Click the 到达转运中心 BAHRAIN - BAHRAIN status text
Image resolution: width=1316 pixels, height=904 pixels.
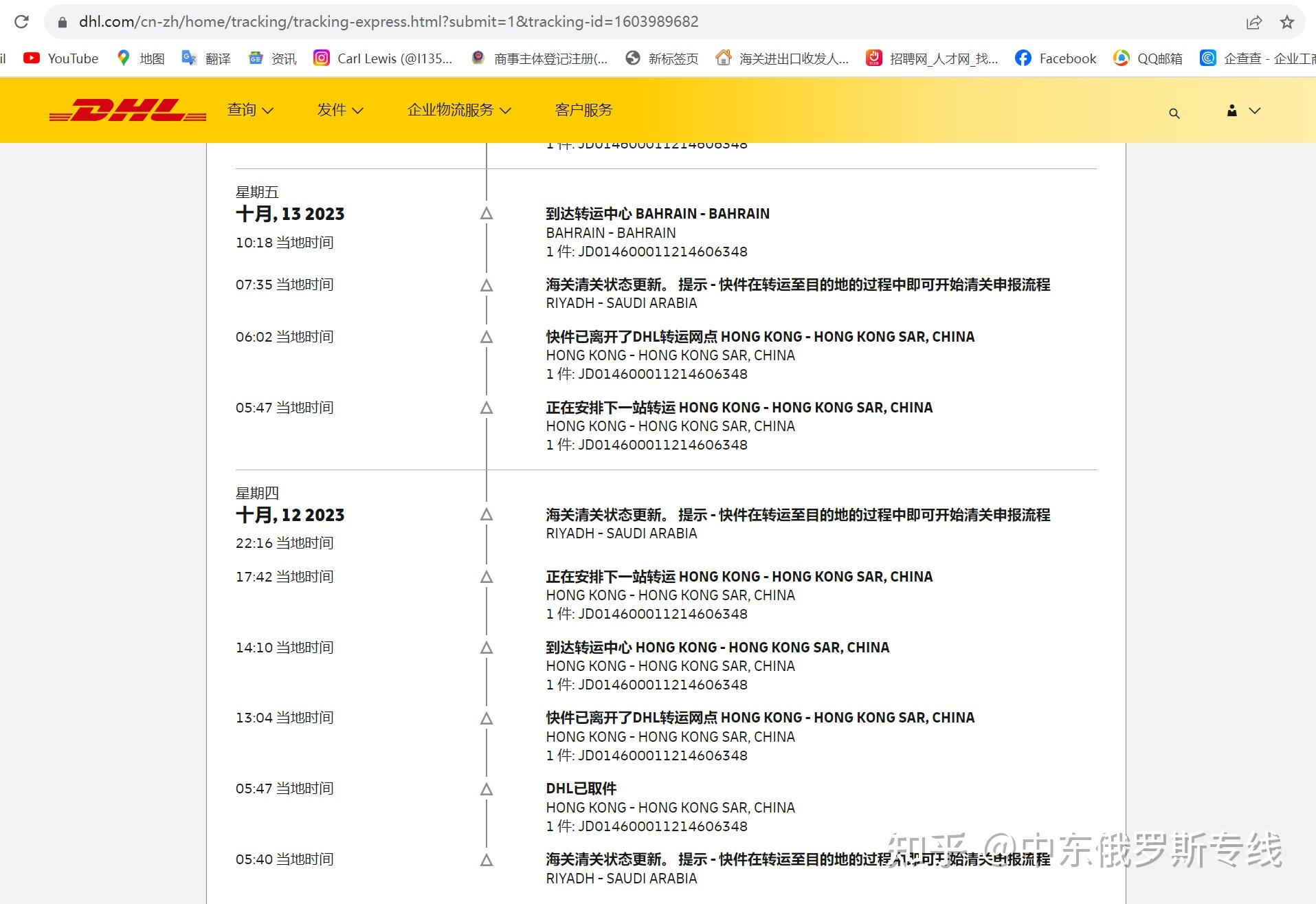click(x=658, y=214)
